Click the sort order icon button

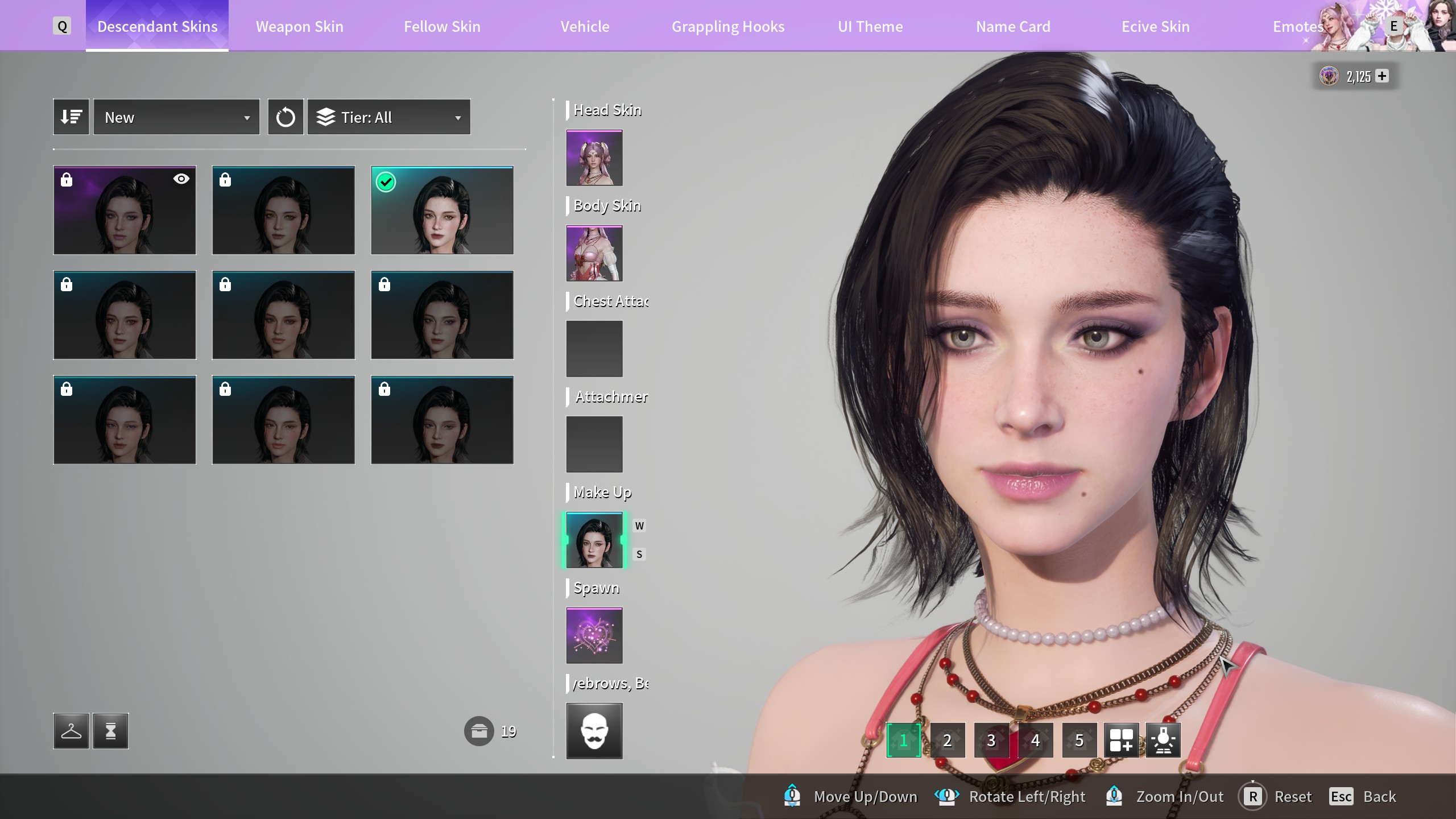pyautogui.click(x=71, y=117)
